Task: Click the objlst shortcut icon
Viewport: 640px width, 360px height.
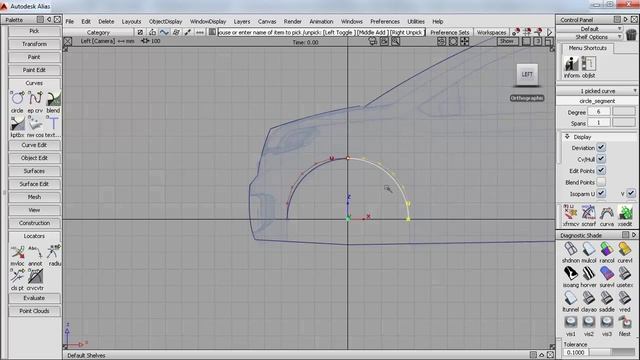Action: click(589, 64)
